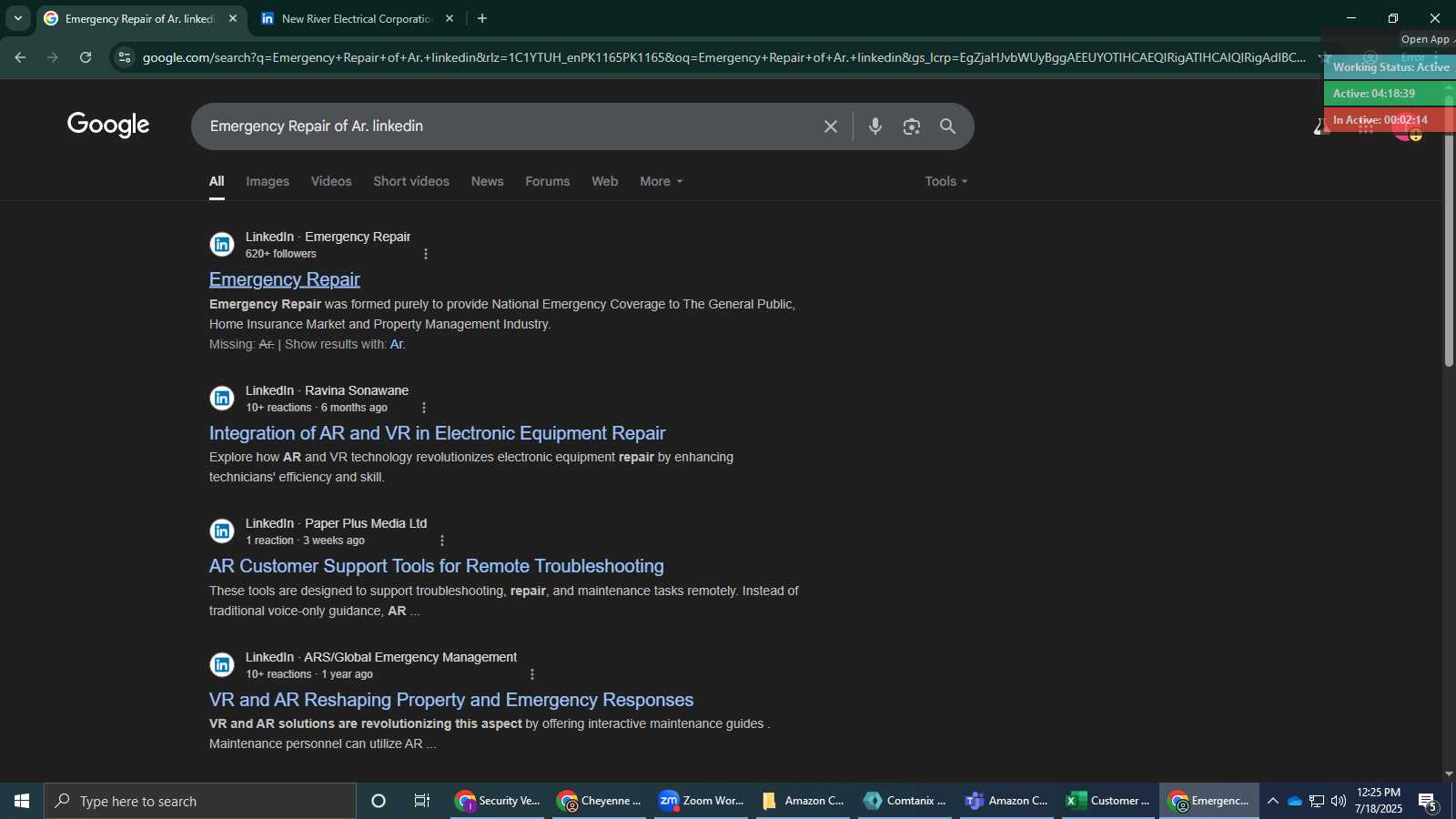Switch to Comtanix taskbar app
Image resolution: width=1456 pixels, height=819 pixels.
tap(905, 801)
